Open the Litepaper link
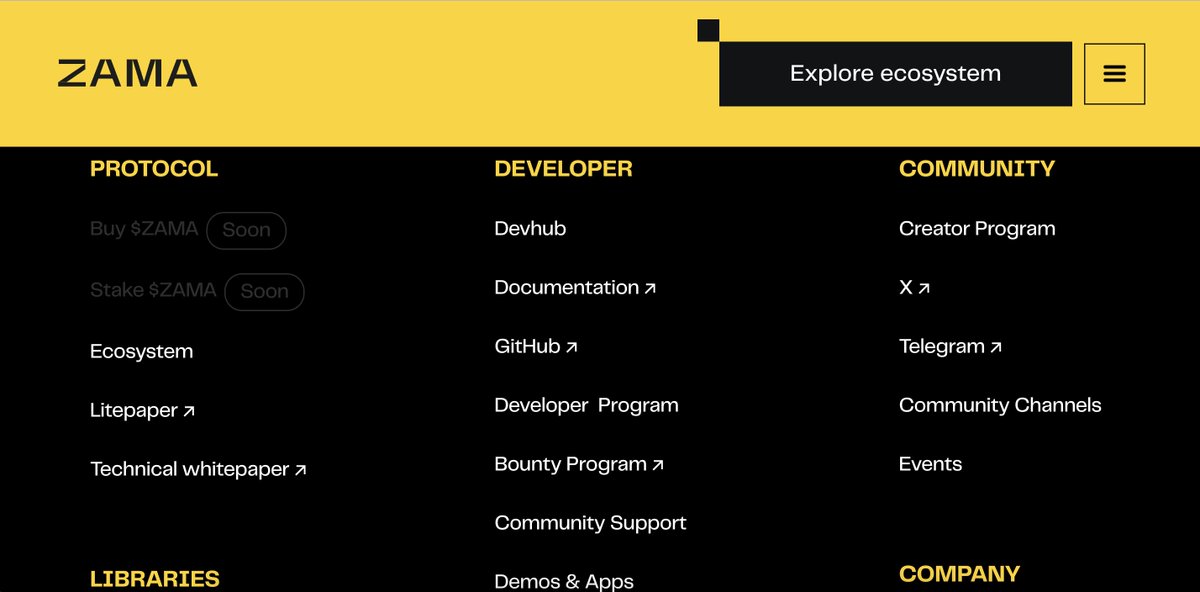1200x592 pixels. pyautogui.click(x=142, y=410)
